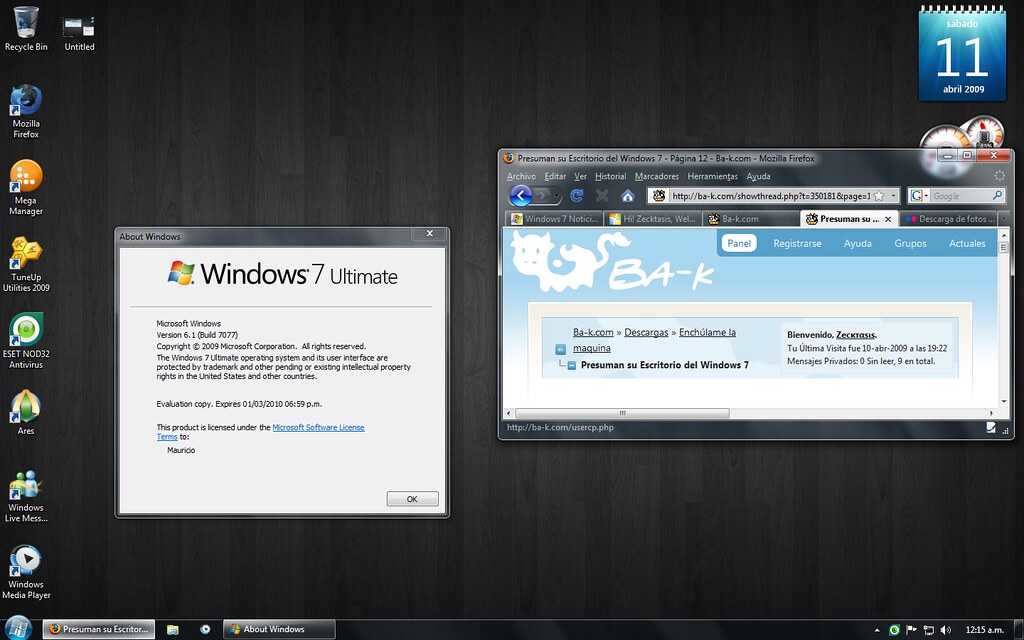The image size is (1024, 640).
Task: Click the page status icon in Firefox status bar
Action: click(x=991, y=427)
